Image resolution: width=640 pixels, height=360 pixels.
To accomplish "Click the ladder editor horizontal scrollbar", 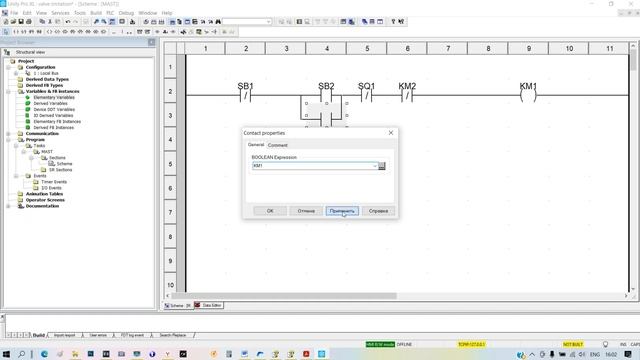I will [284, 296].
